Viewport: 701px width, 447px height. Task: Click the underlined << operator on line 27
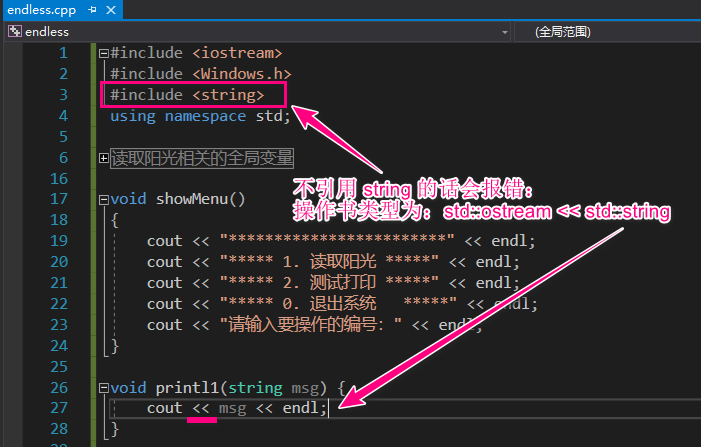point(201,408)
